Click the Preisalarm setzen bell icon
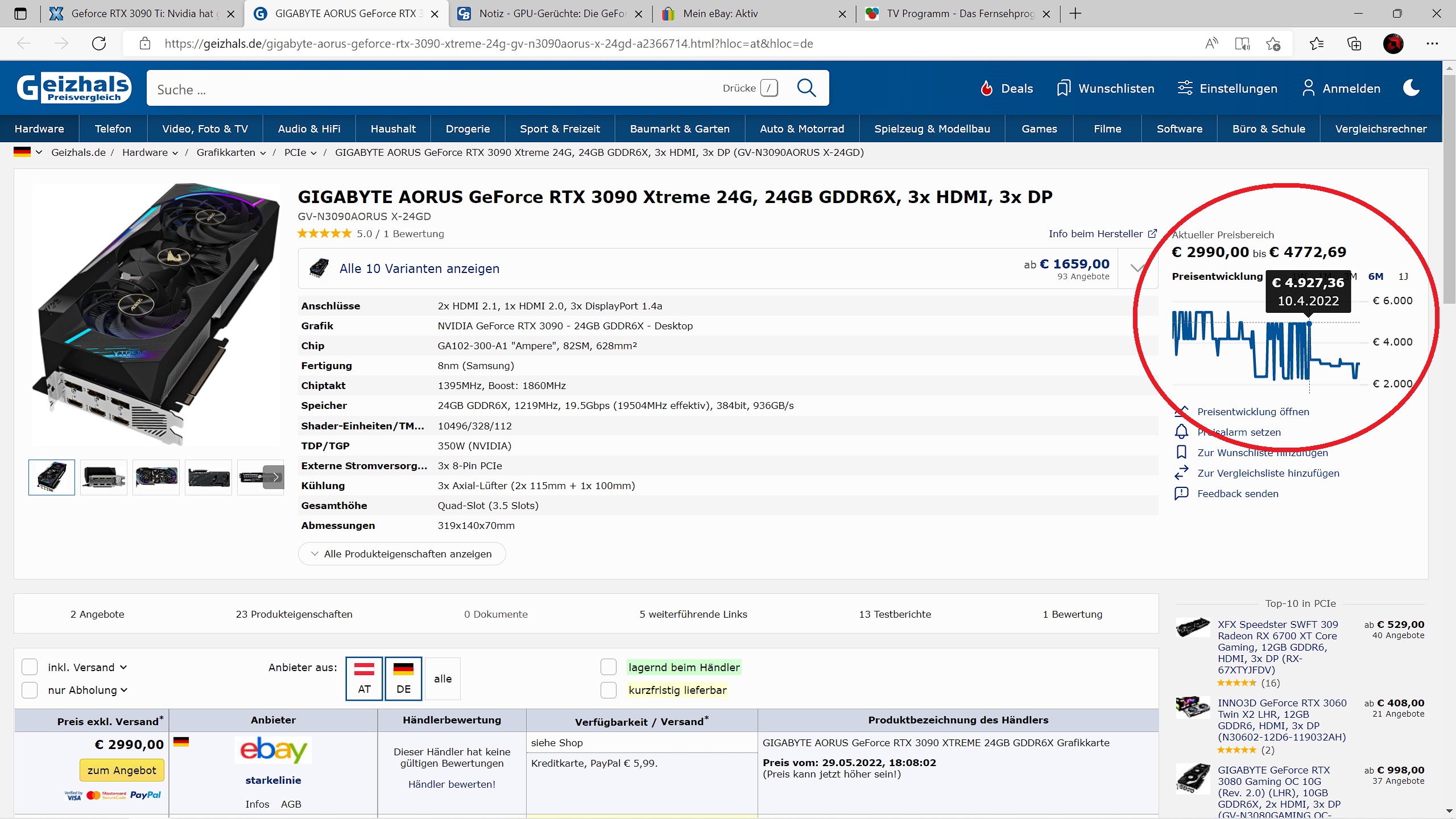 1181,432
